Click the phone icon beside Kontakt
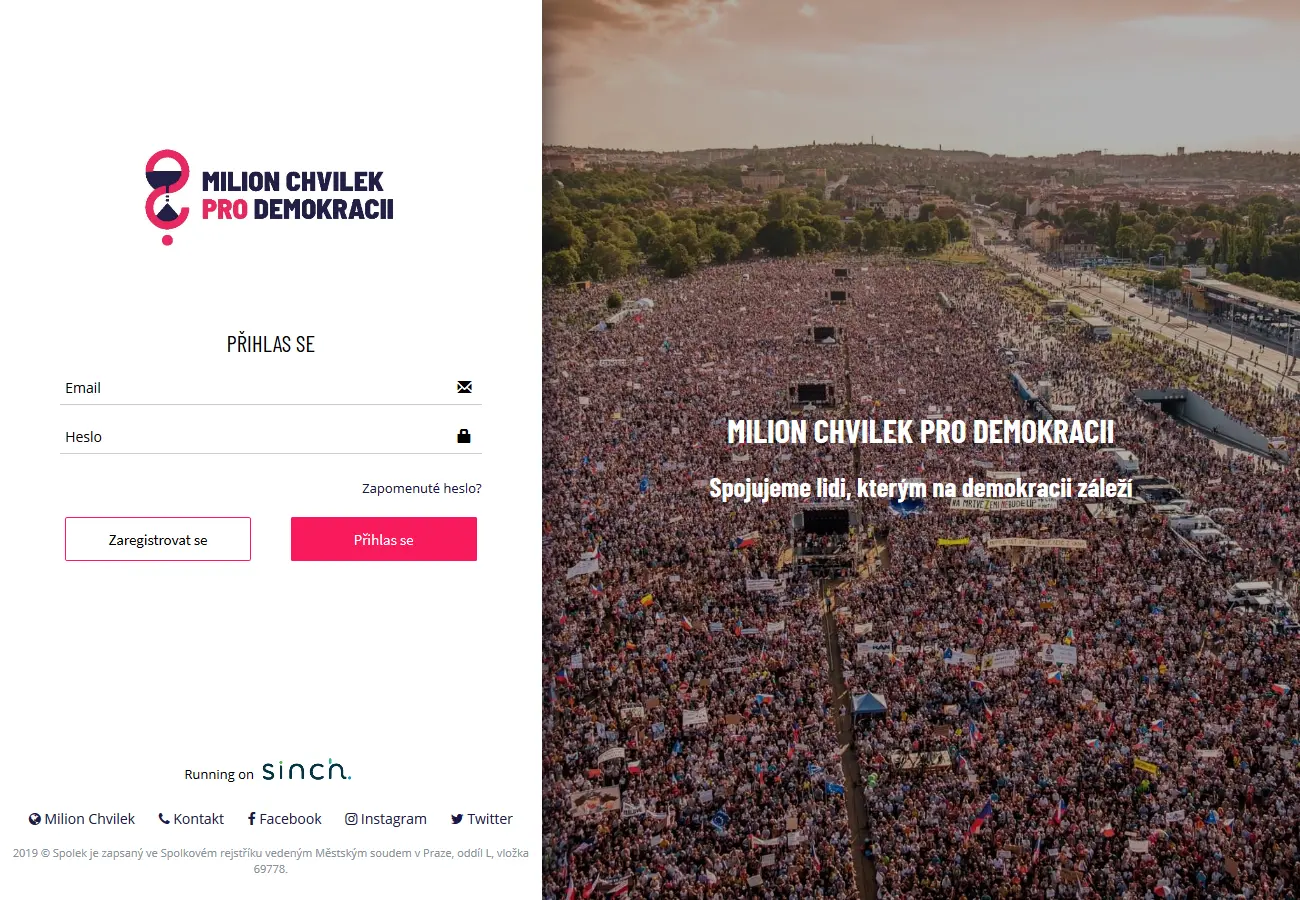1300x900 pixels. pos(164,818)
